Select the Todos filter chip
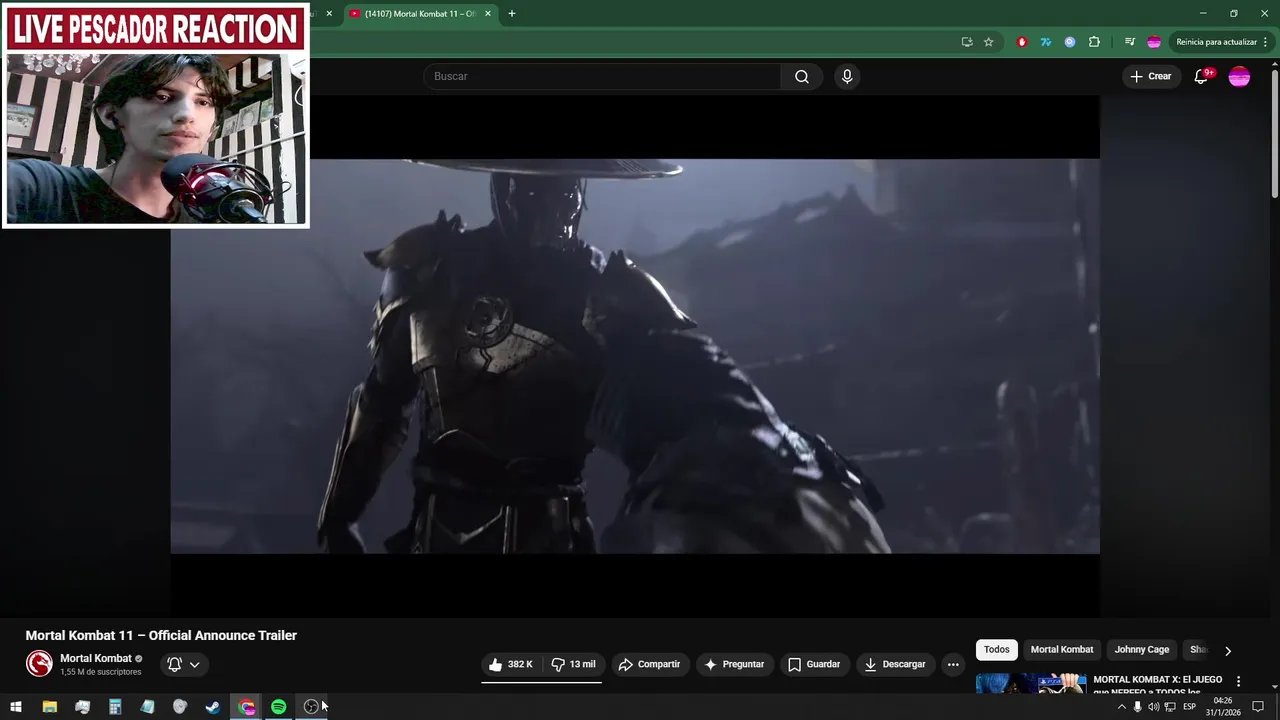This screenshot has height=720, width=1280. [x=997, y=650]
